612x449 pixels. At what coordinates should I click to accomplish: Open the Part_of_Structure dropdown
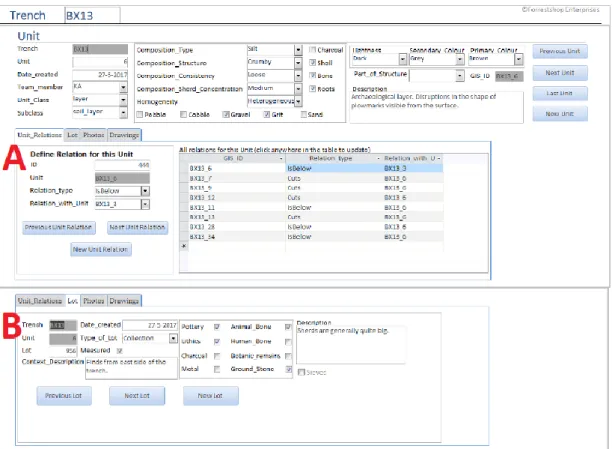click(x=460, y=75)
